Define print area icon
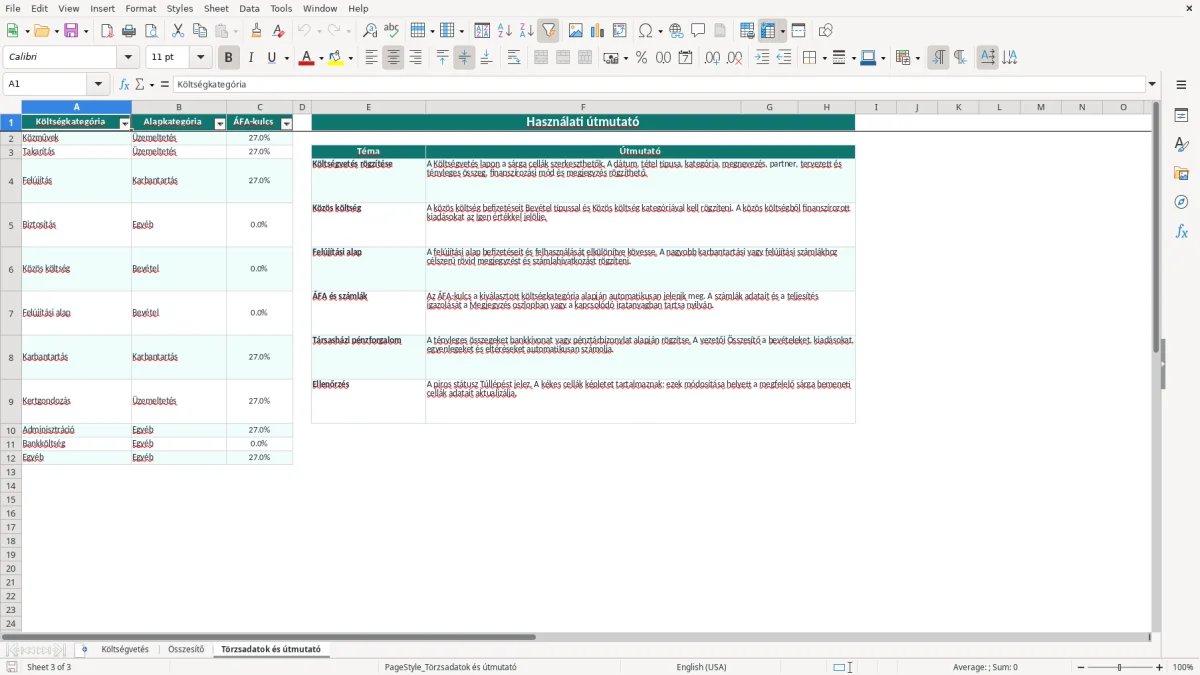Screen dimensions: 1200x675 pyautogui.click(x=747, y=31)
